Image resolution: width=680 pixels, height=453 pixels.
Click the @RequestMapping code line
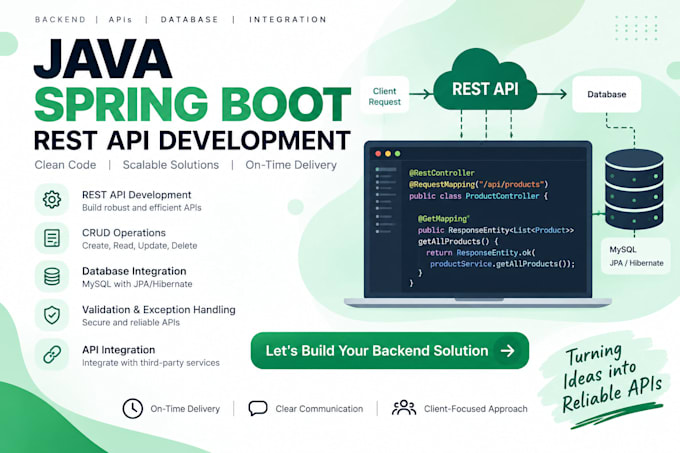pos(478,185)
